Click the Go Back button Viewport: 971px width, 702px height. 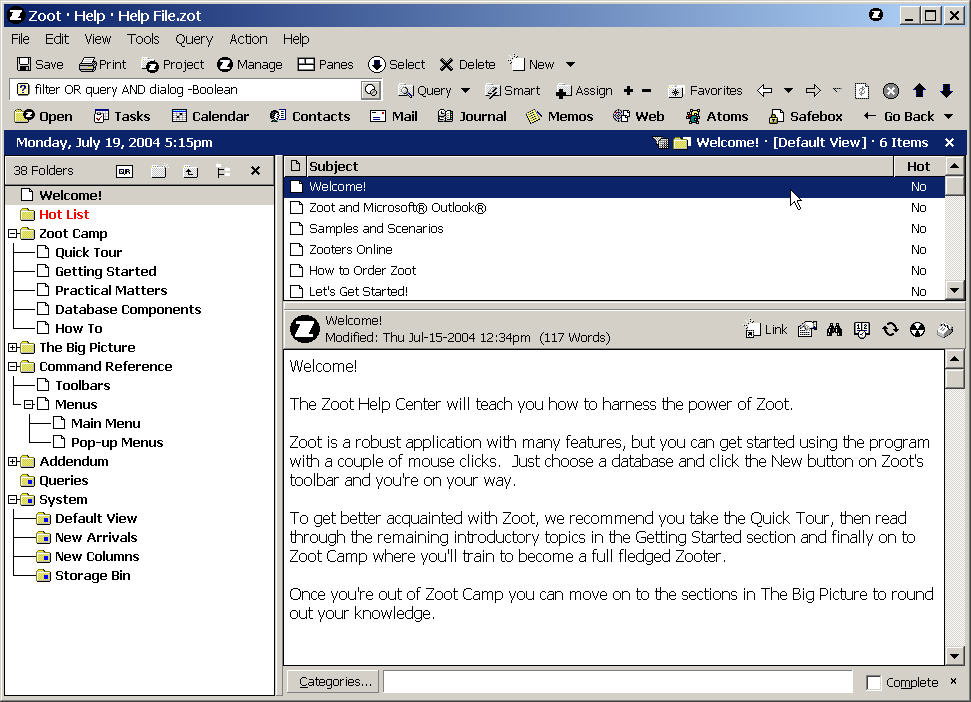pyautogui.click(x=899, y=116)
